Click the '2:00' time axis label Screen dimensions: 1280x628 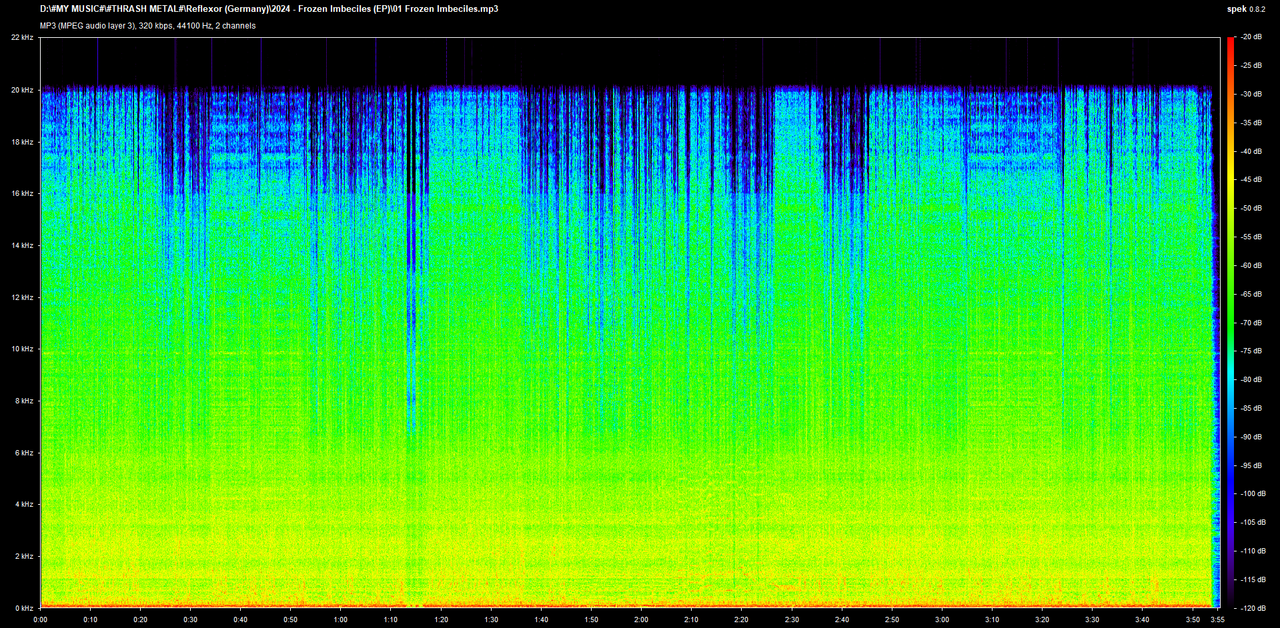[641, 619]
